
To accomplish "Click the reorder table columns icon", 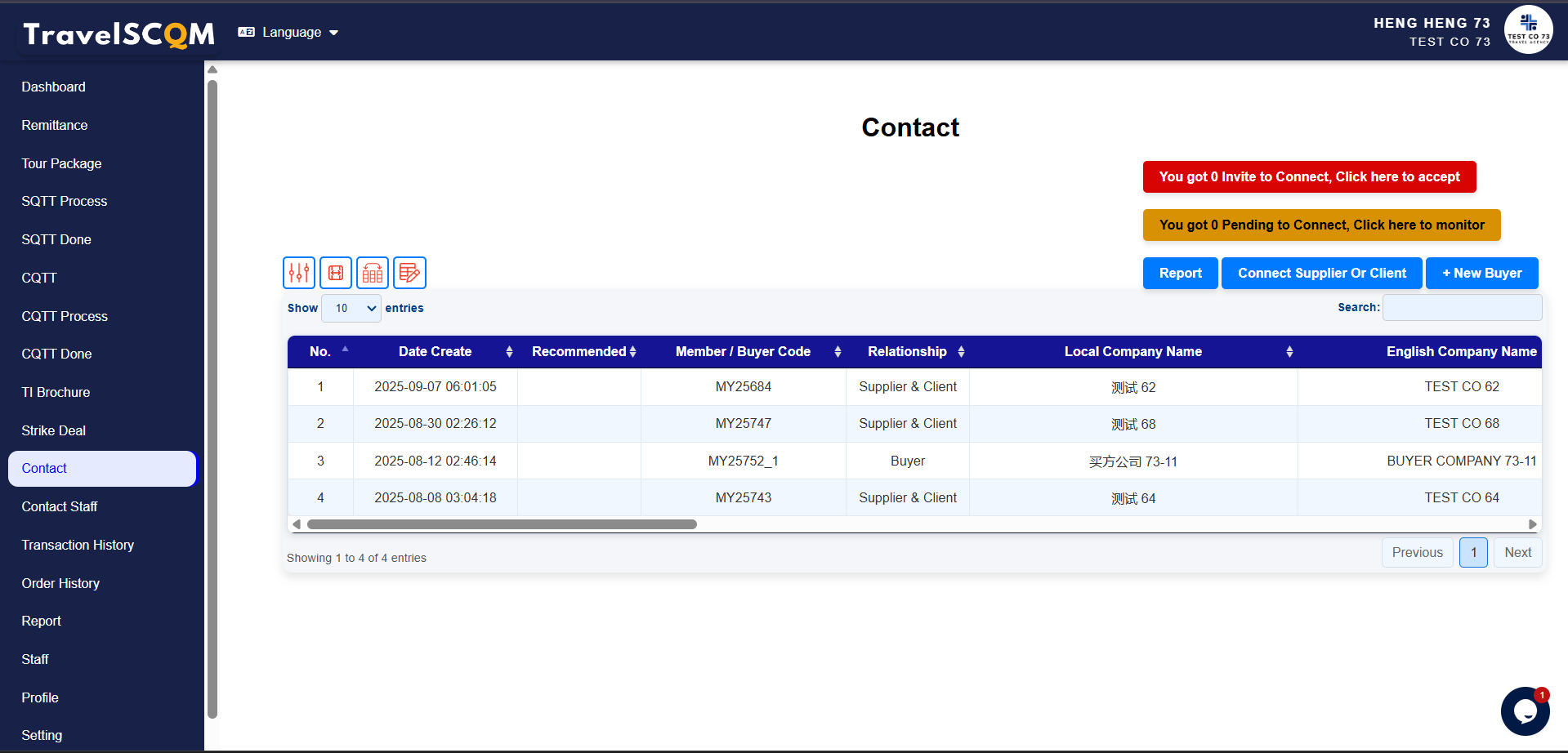I will point(373,273).
